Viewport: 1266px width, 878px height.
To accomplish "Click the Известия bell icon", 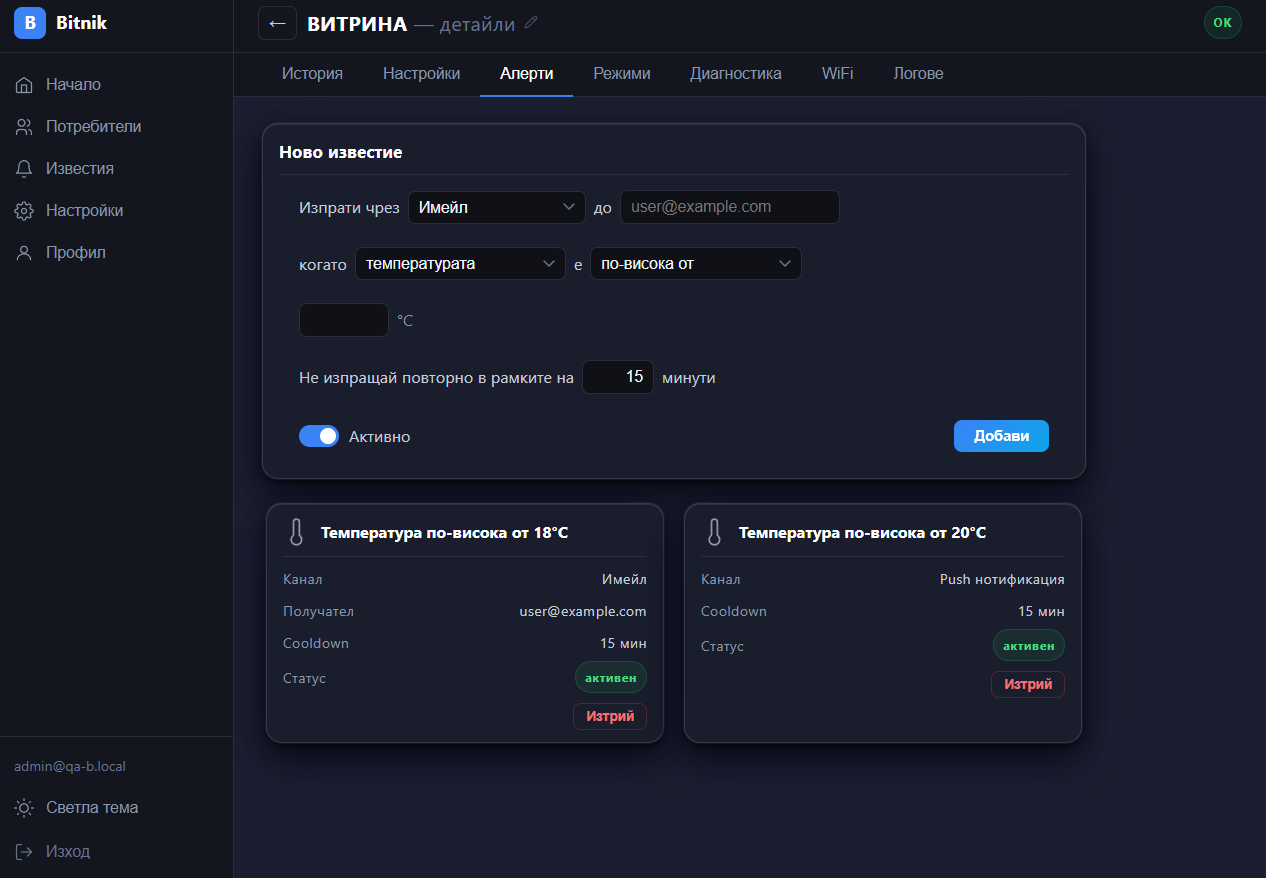I will click(25, 169).
